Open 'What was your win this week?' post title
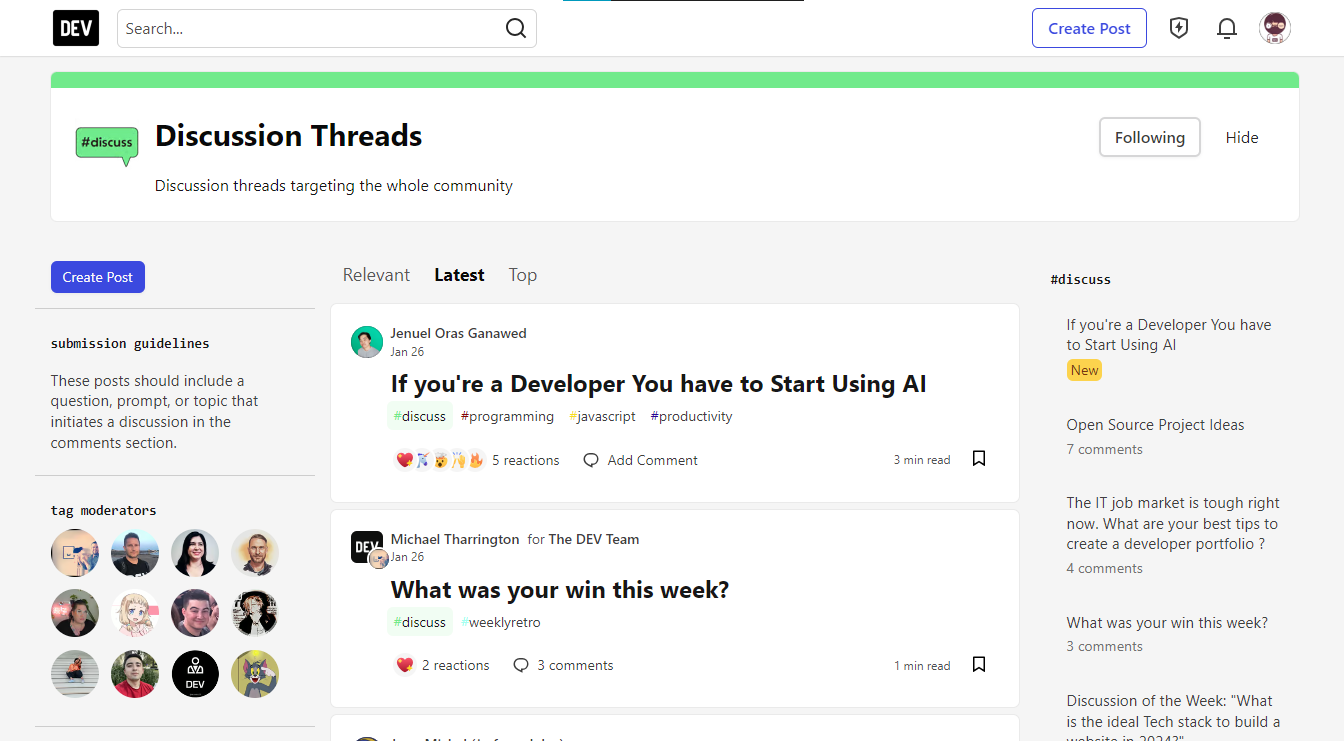 [560, 590]
